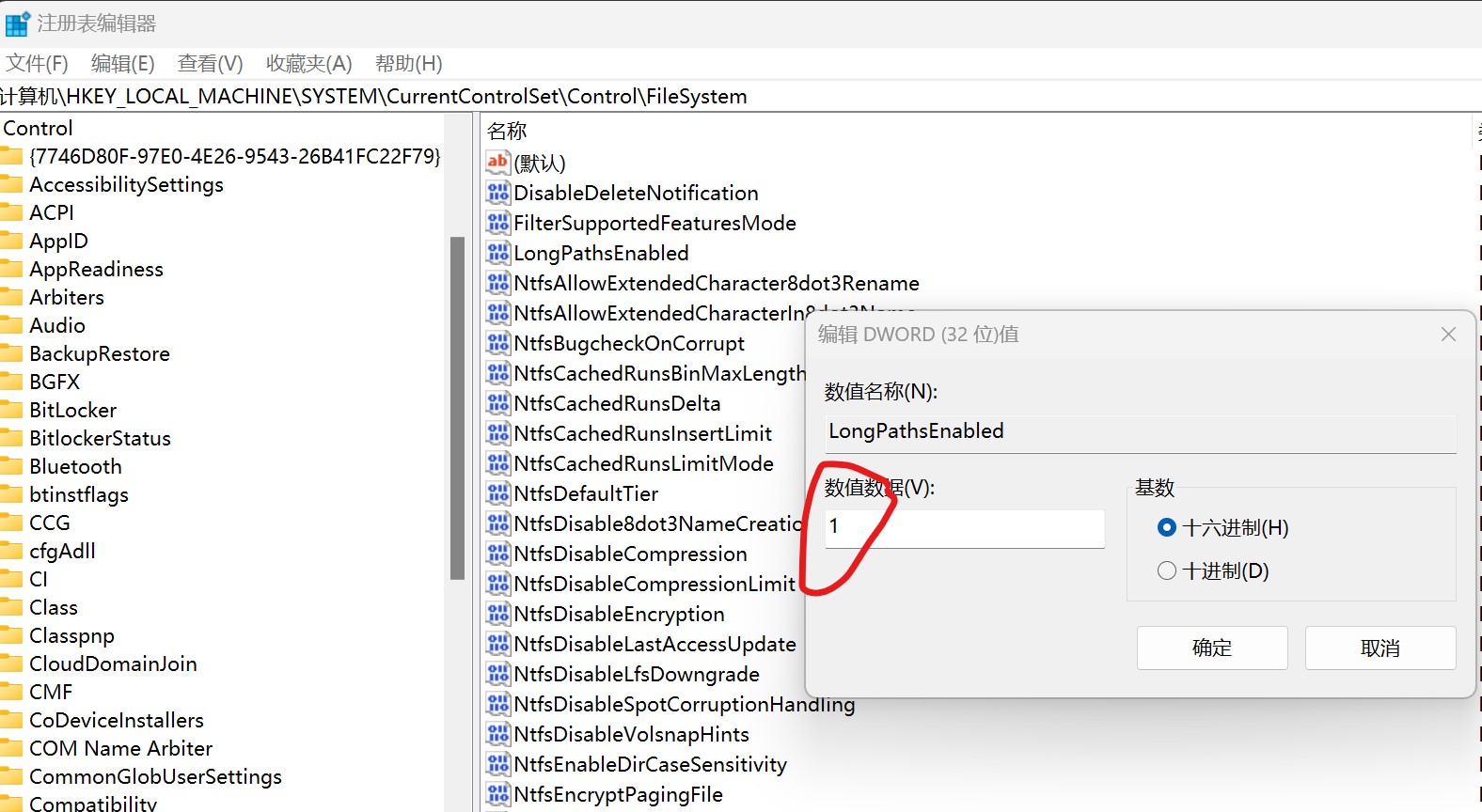Click the COM Name Arbiter folder icon
The image size is (1482, 812).
pos(11,748)
